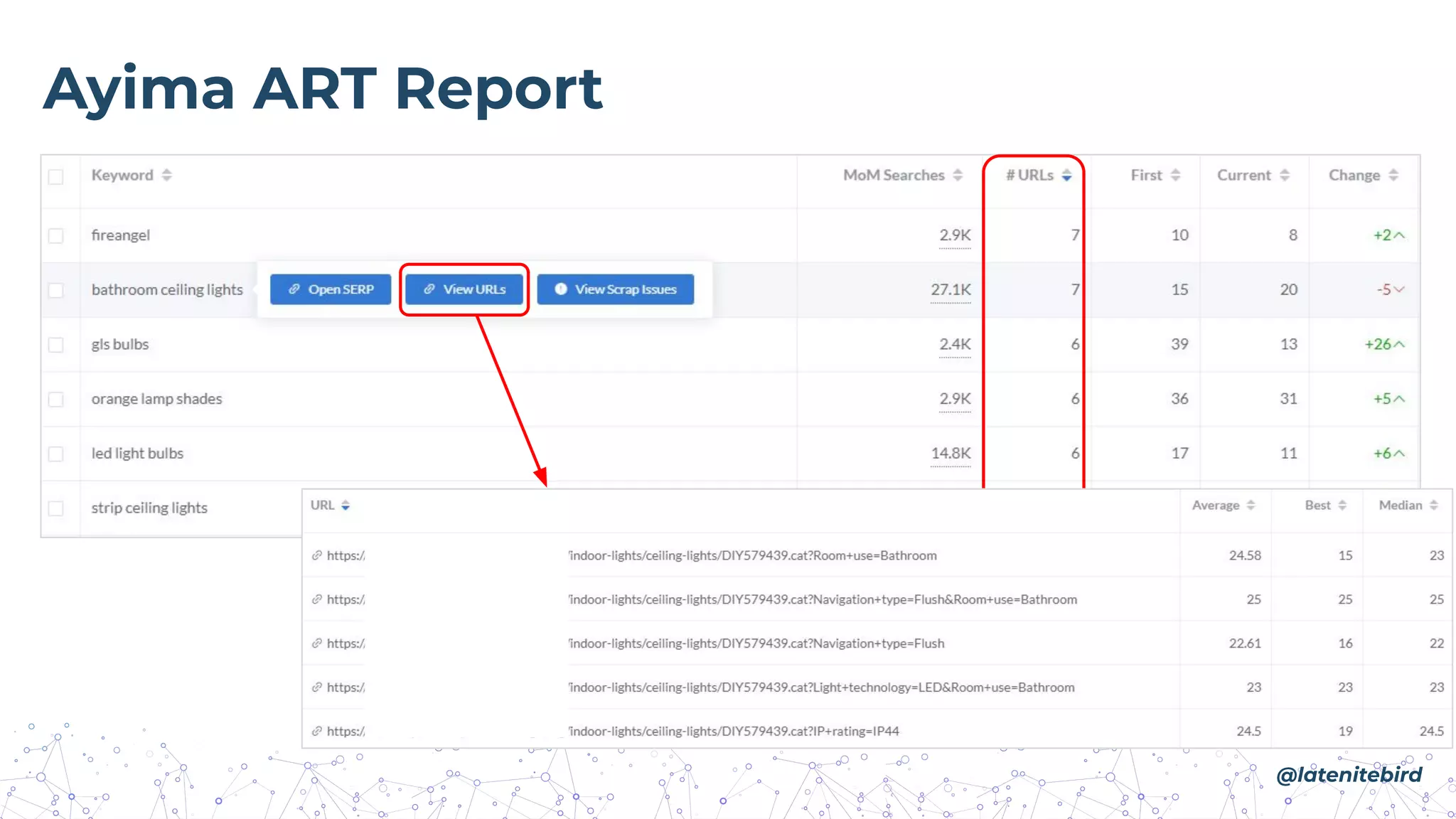Image resolution: width=1456 pixels, height=819 pixels.
Task: Check the gls bulbs row checkbox
Action: 56,345
